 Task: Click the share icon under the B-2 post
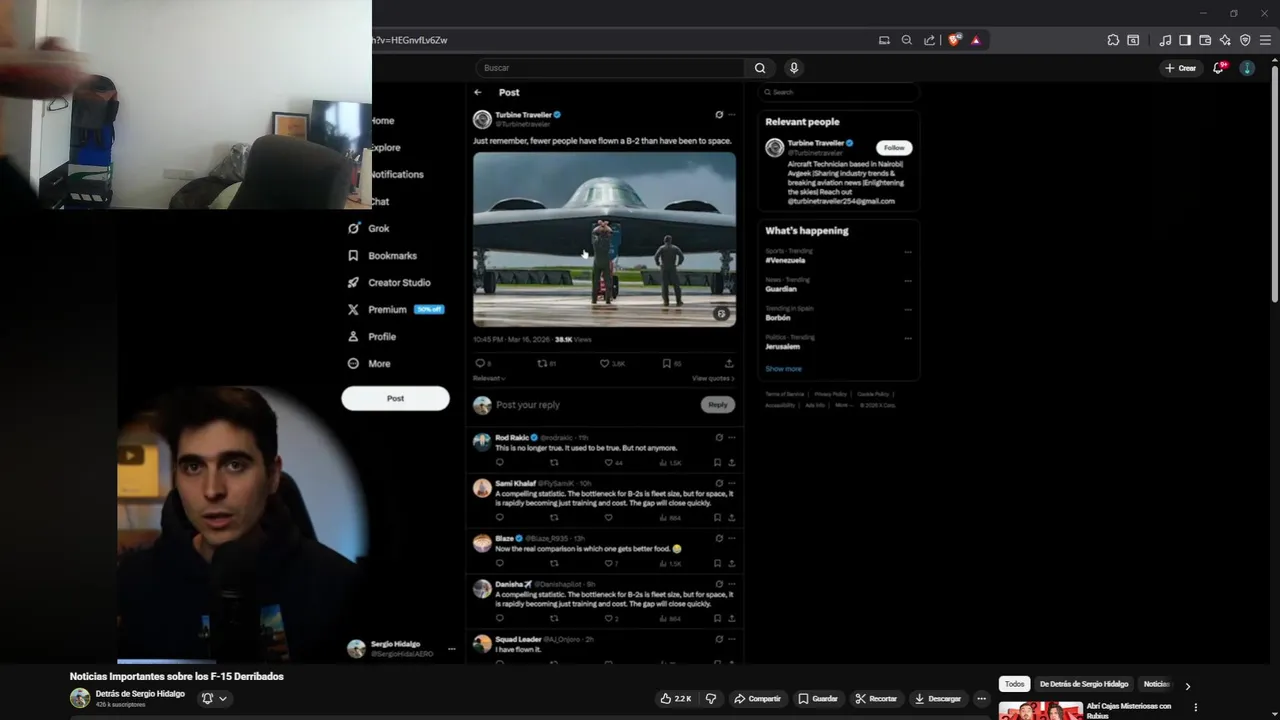click(729, 363)
